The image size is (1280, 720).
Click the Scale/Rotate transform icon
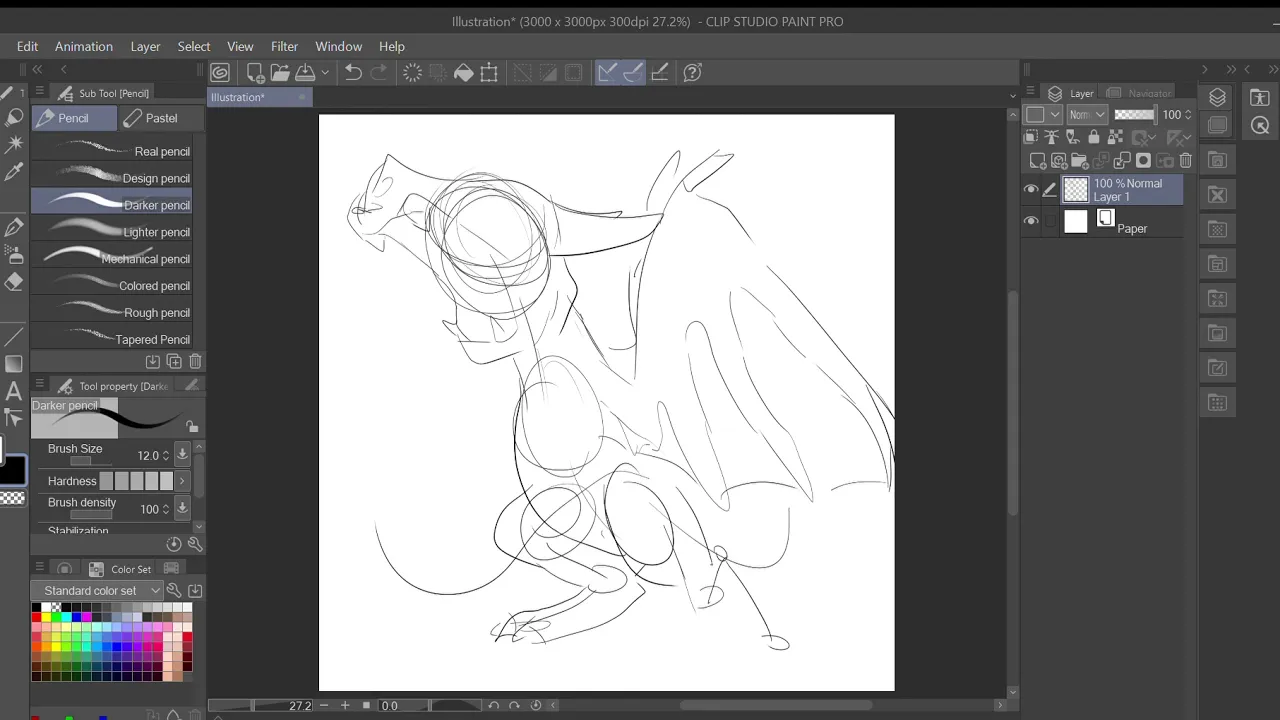tap(489, 72)
